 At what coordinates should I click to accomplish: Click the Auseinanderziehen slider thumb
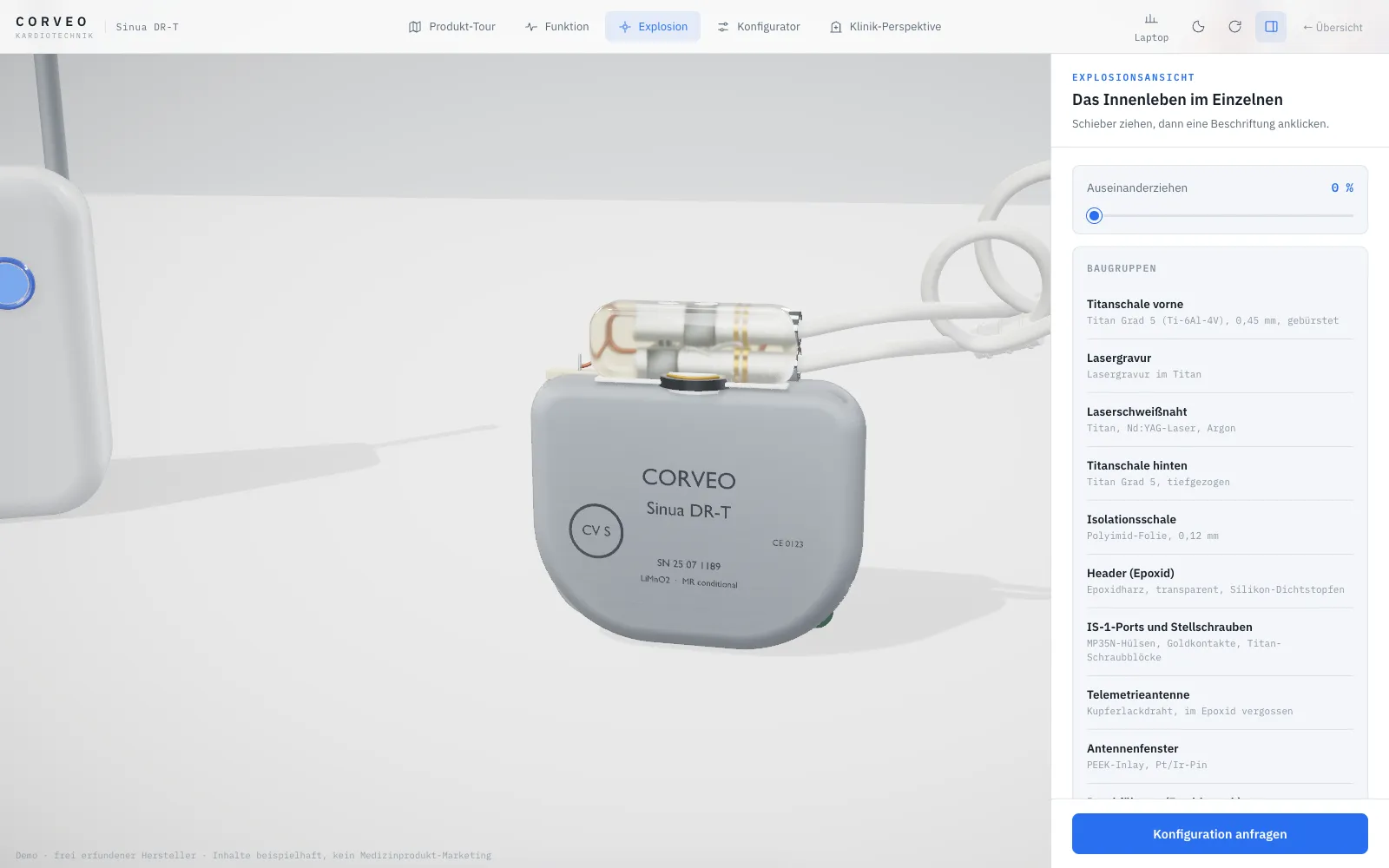1095,215
